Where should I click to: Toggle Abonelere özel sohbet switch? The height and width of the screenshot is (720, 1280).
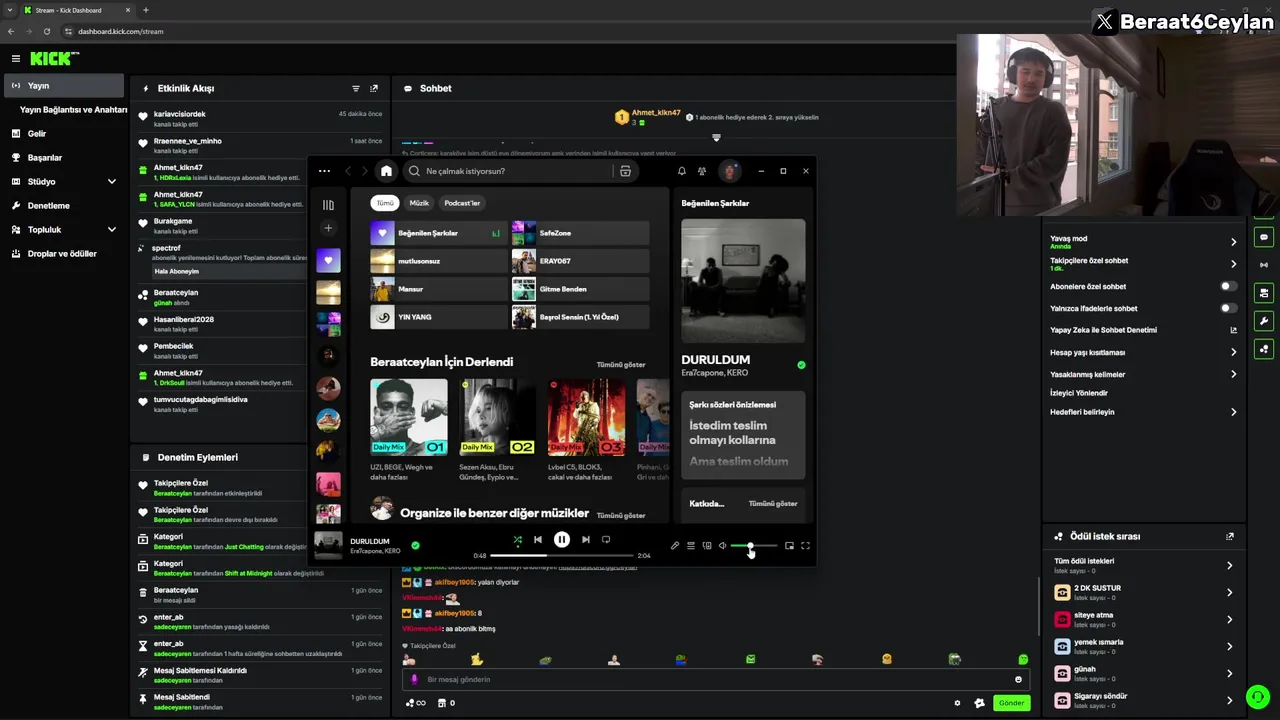[x=1228, y=286]
